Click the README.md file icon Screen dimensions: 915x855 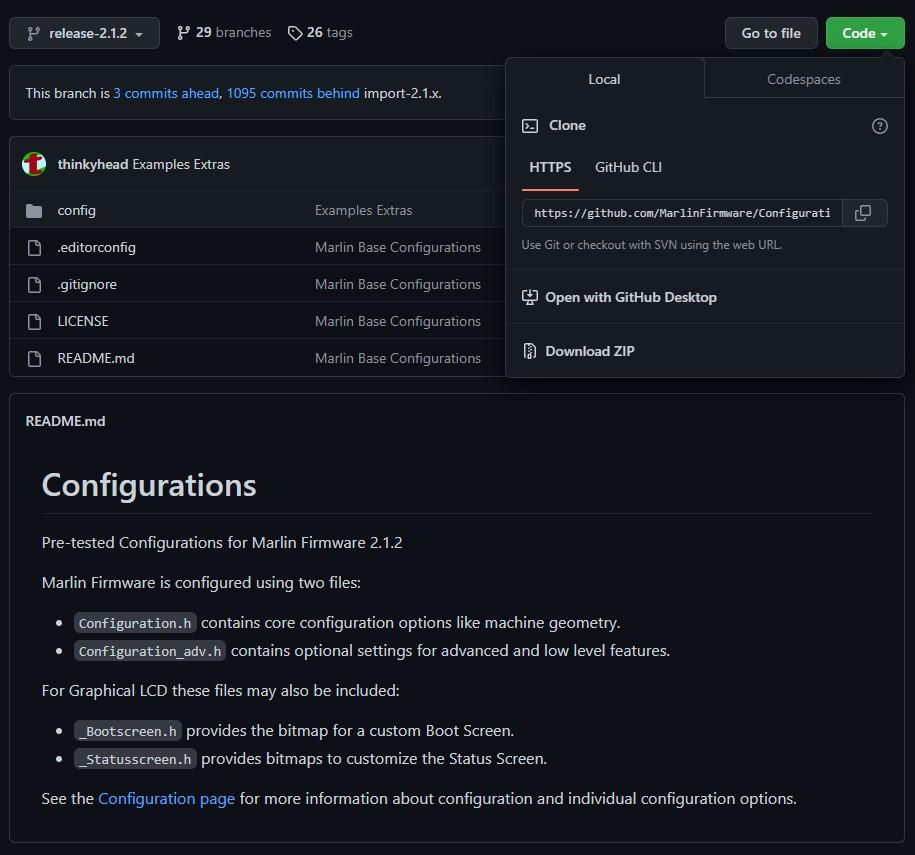click(34, 358)
